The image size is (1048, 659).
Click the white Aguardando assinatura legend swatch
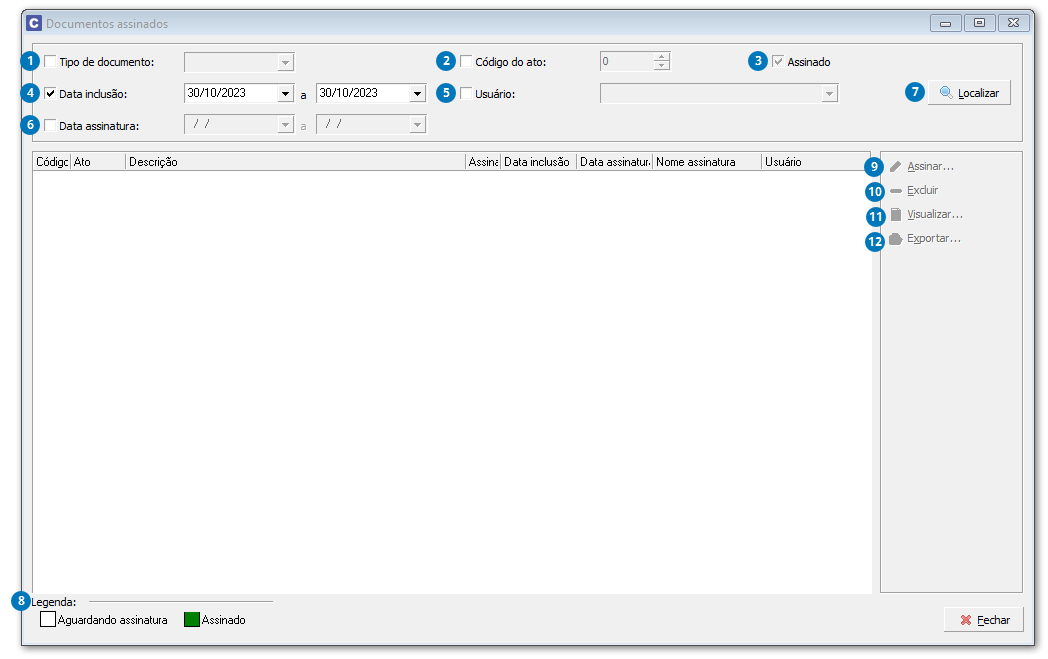tap(47, 620)
